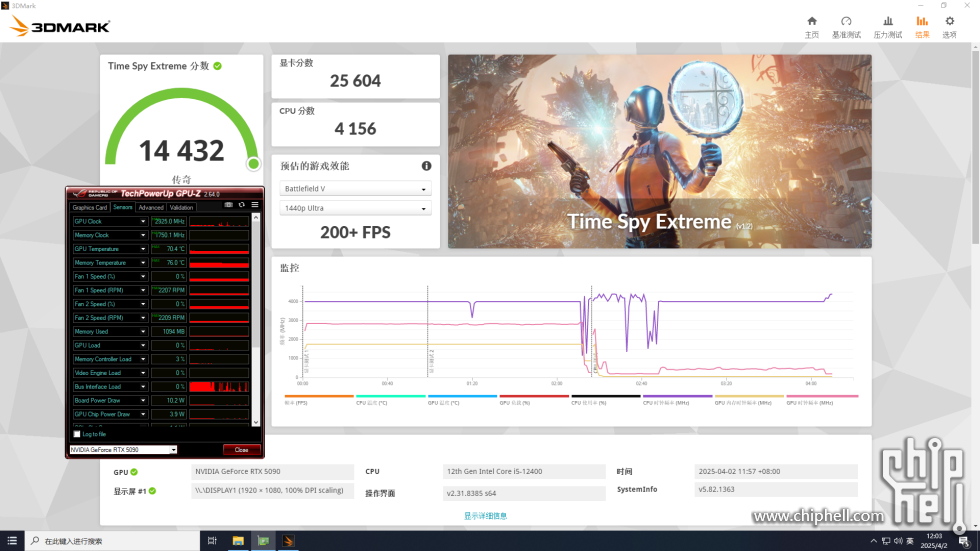Toggle the red GPU load legend line

point(534,396)
